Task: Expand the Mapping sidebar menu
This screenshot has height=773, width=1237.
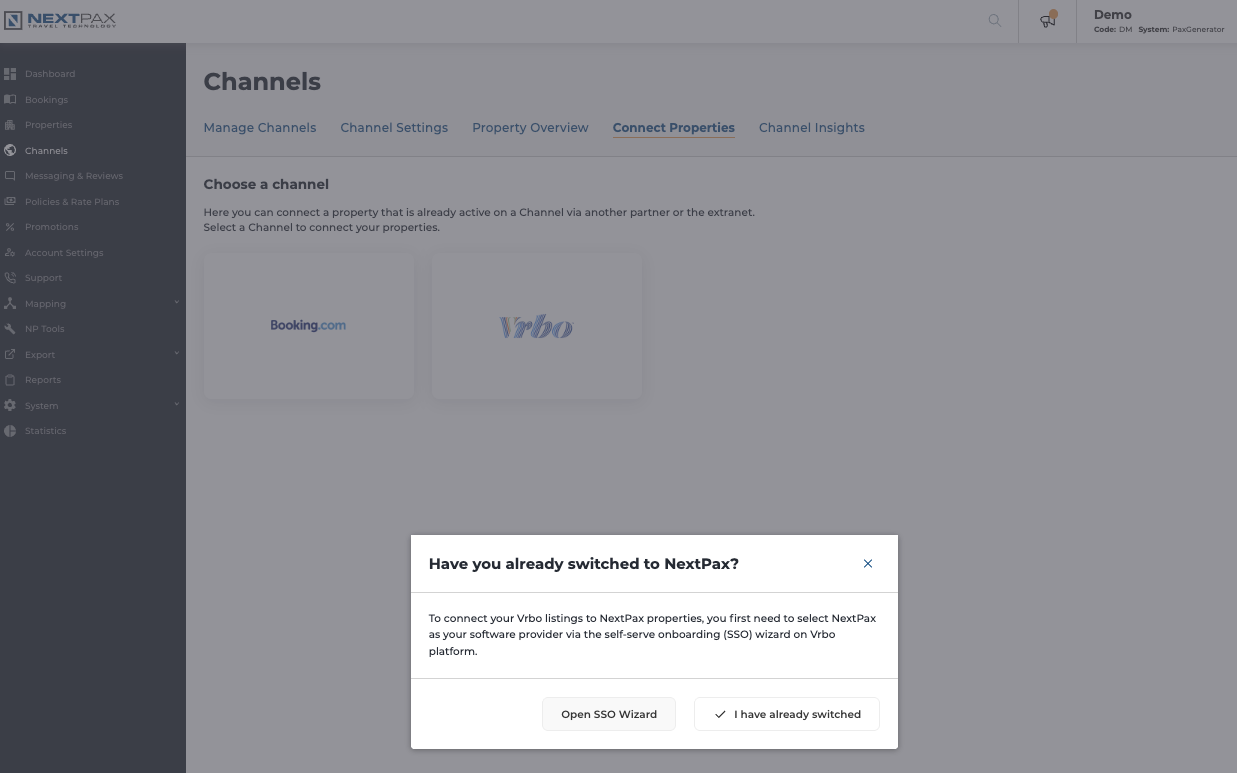Action: [177, 303]
